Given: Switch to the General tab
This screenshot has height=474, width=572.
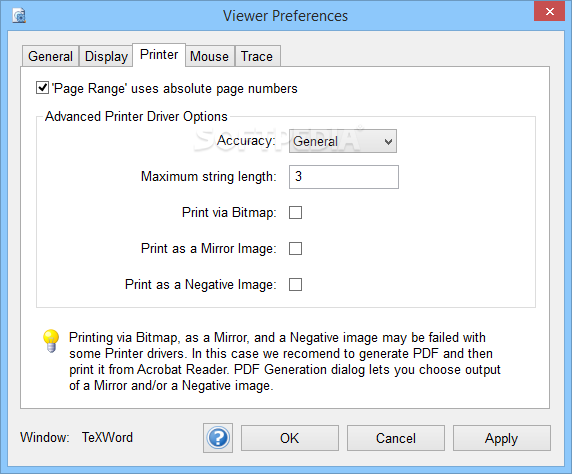Looking at the screenshot, I should click(50, 56).
